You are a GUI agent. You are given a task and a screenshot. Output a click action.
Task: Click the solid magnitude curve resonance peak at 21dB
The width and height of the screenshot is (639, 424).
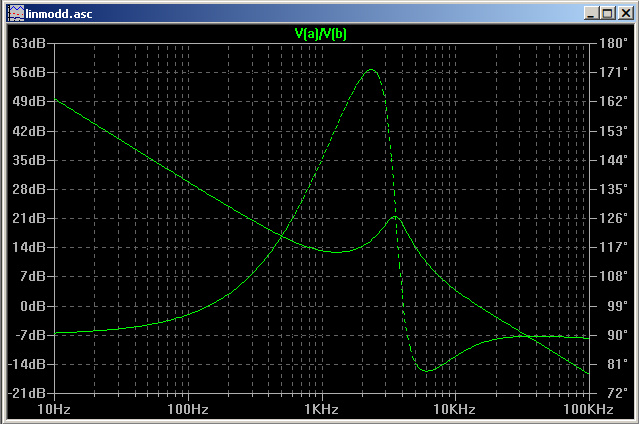pyautogui.click(x=395, y=216)
